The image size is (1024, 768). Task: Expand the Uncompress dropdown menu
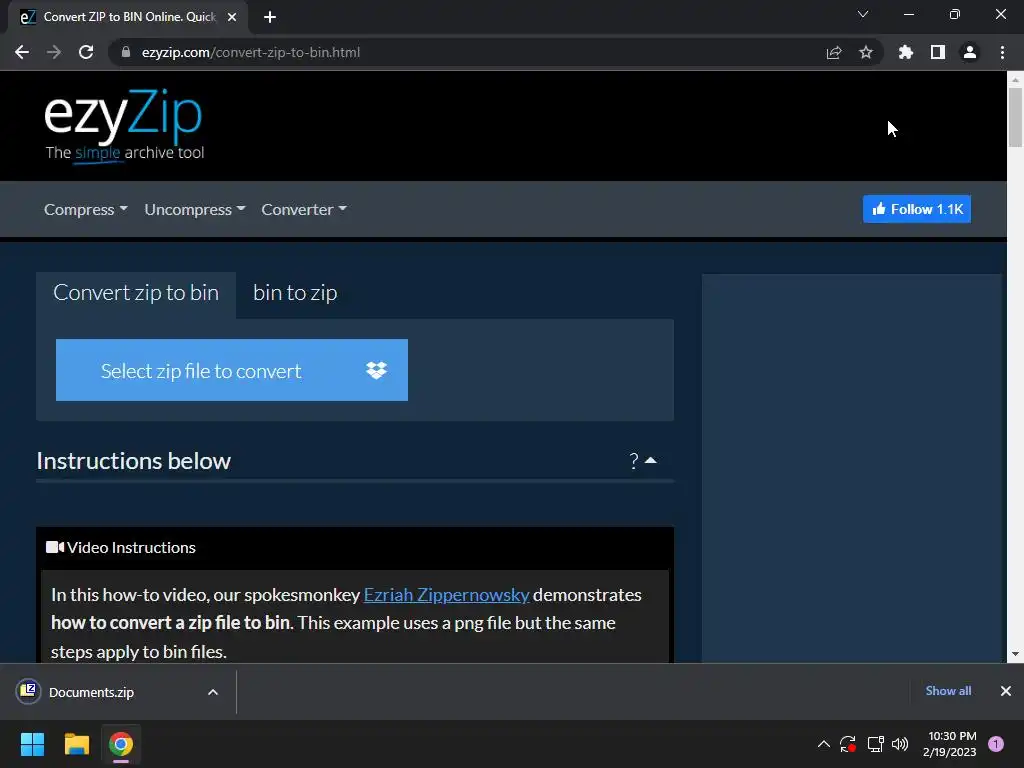coord(195,210)
